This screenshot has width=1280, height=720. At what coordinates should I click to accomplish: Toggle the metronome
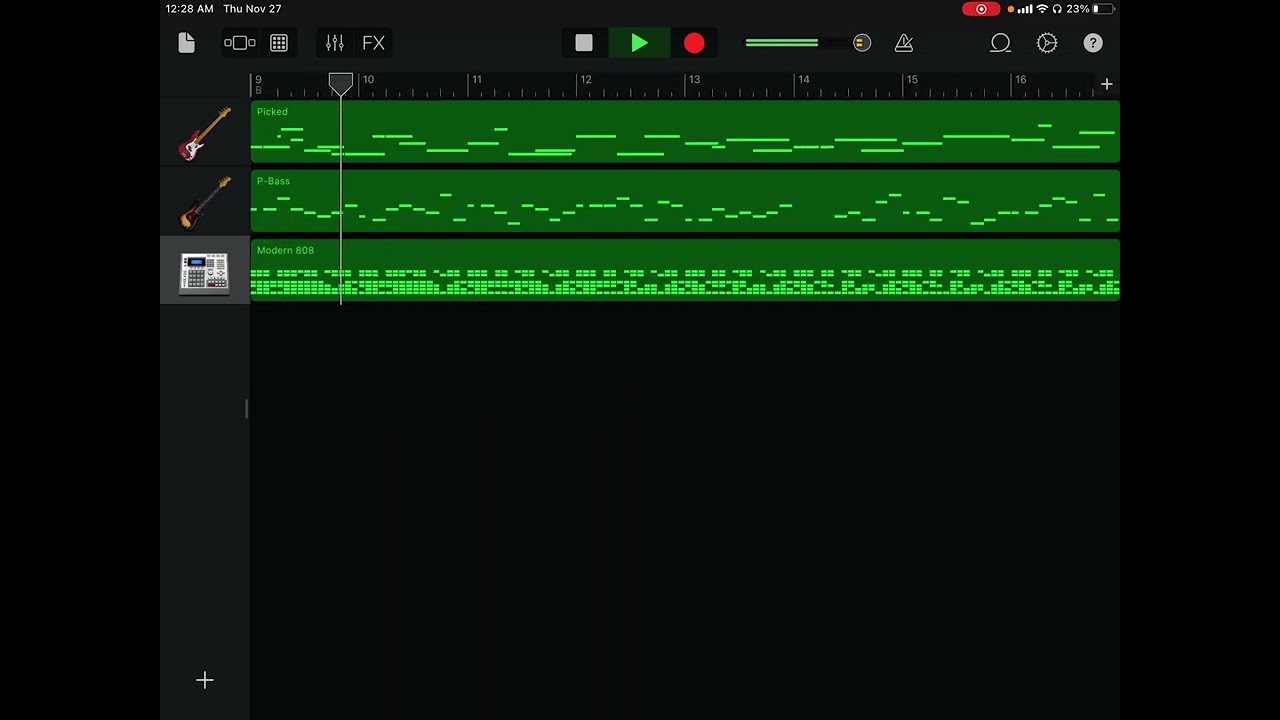[x=904, y=43]
